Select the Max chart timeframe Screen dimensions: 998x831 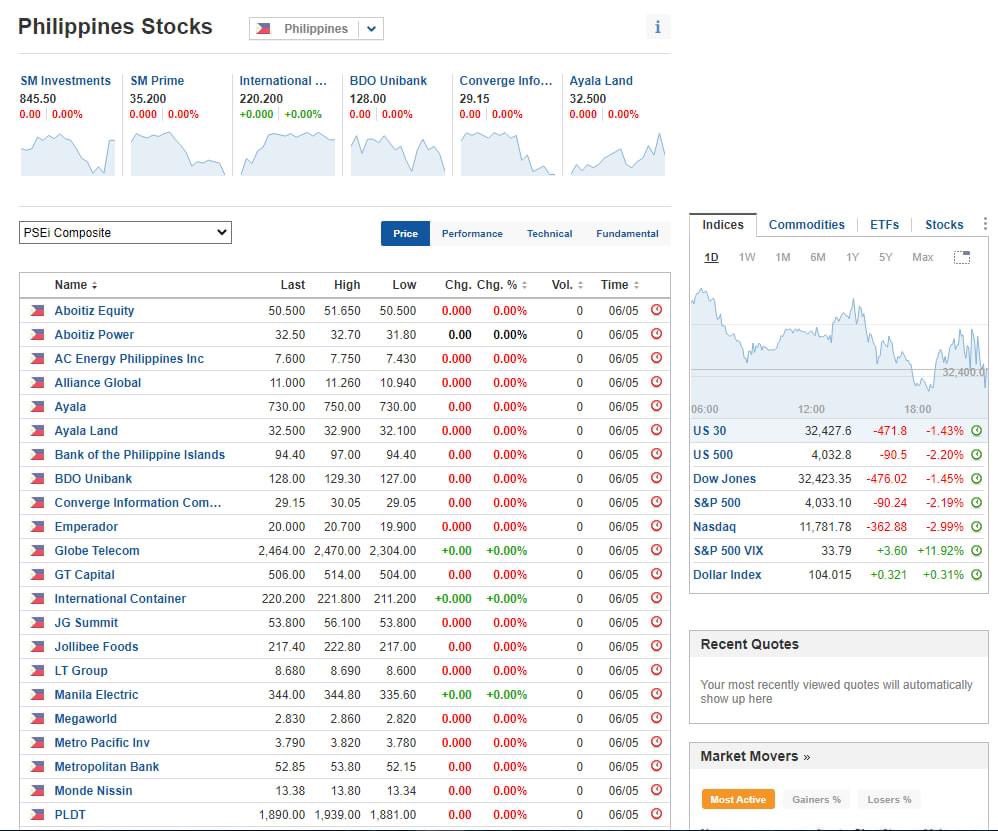pyautogui.click(x=922, y=257)
